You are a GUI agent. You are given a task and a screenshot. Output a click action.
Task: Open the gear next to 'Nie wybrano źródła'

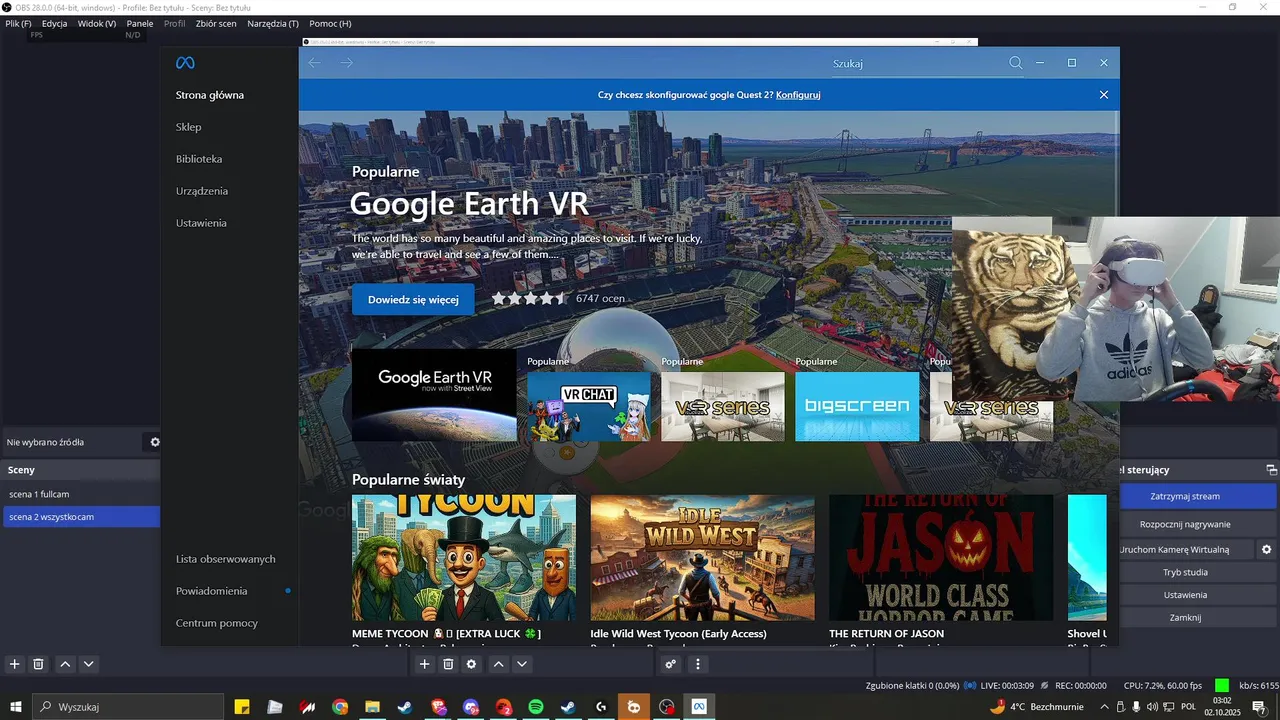[x=155, y=442]
